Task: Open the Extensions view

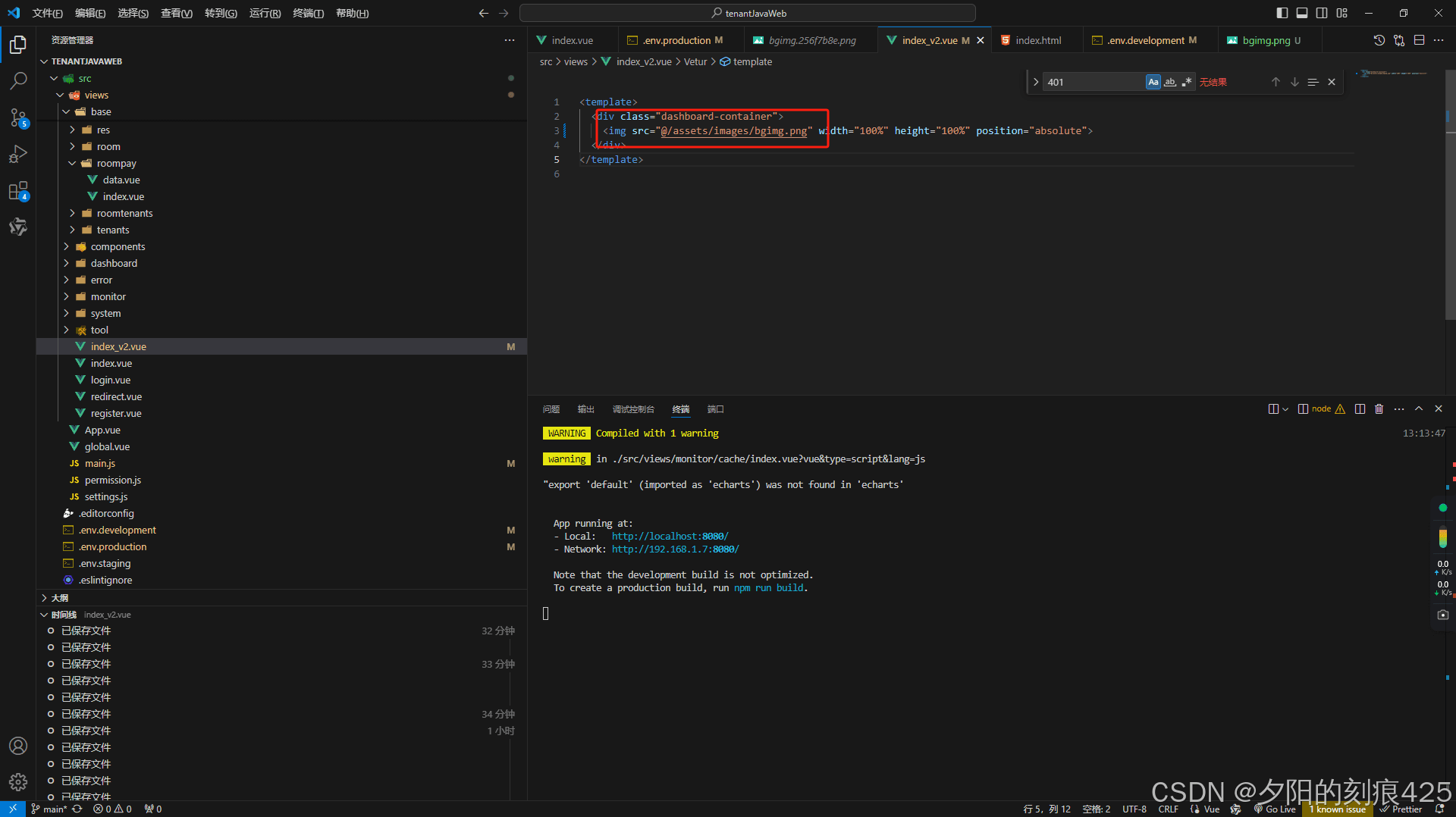Action: 18,191
